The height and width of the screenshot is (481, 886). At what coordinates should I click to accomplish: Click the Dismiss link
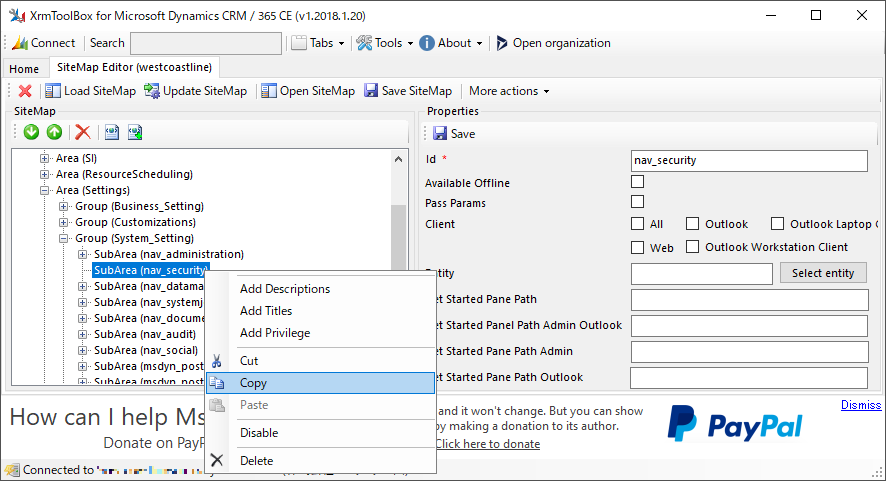tap(861, 405)
